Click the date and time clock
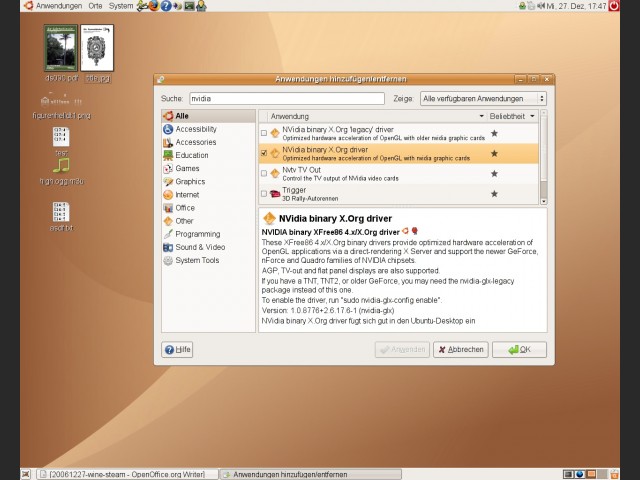This screenshot has height=480, width=640. [577, 6]
